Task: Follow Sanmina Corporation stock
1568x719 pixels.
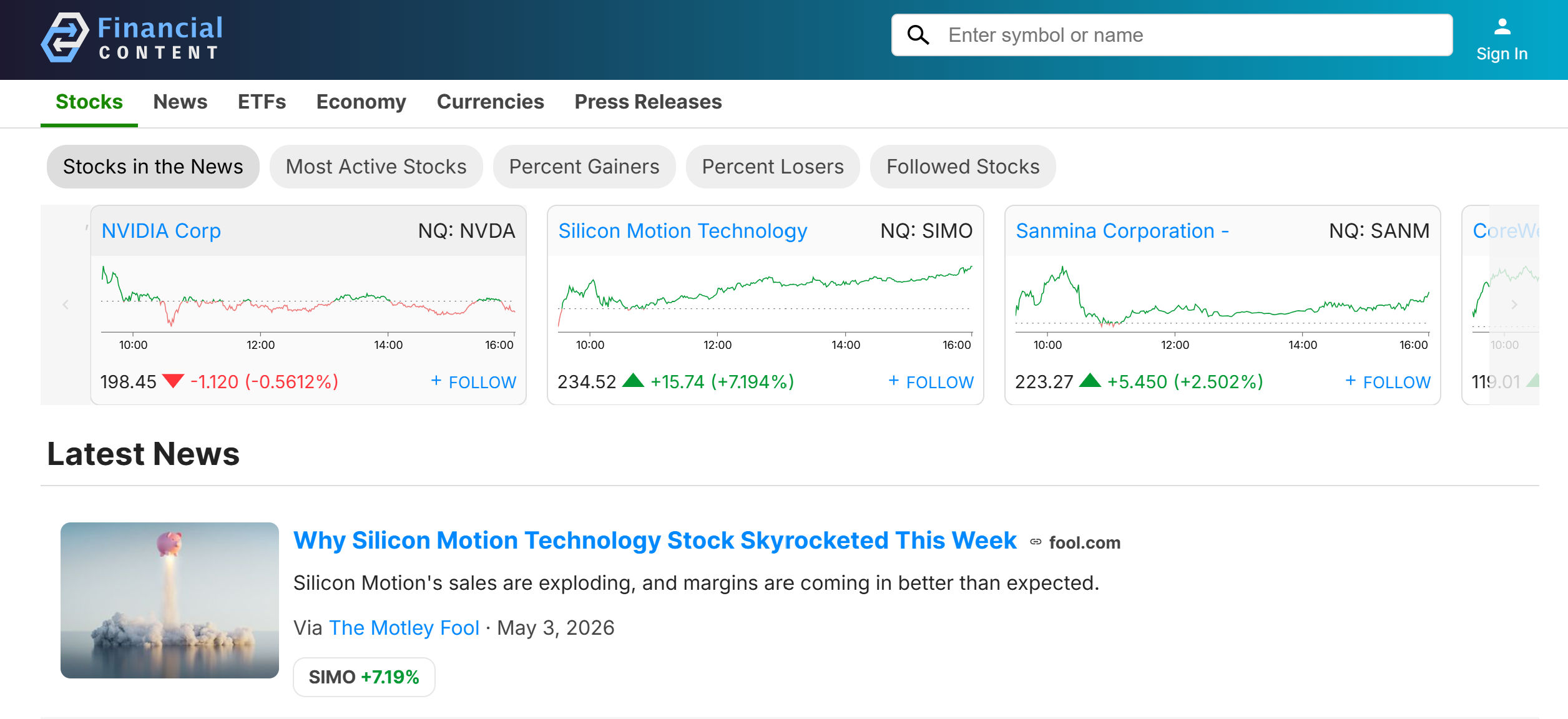Action: pos(1388,381)
